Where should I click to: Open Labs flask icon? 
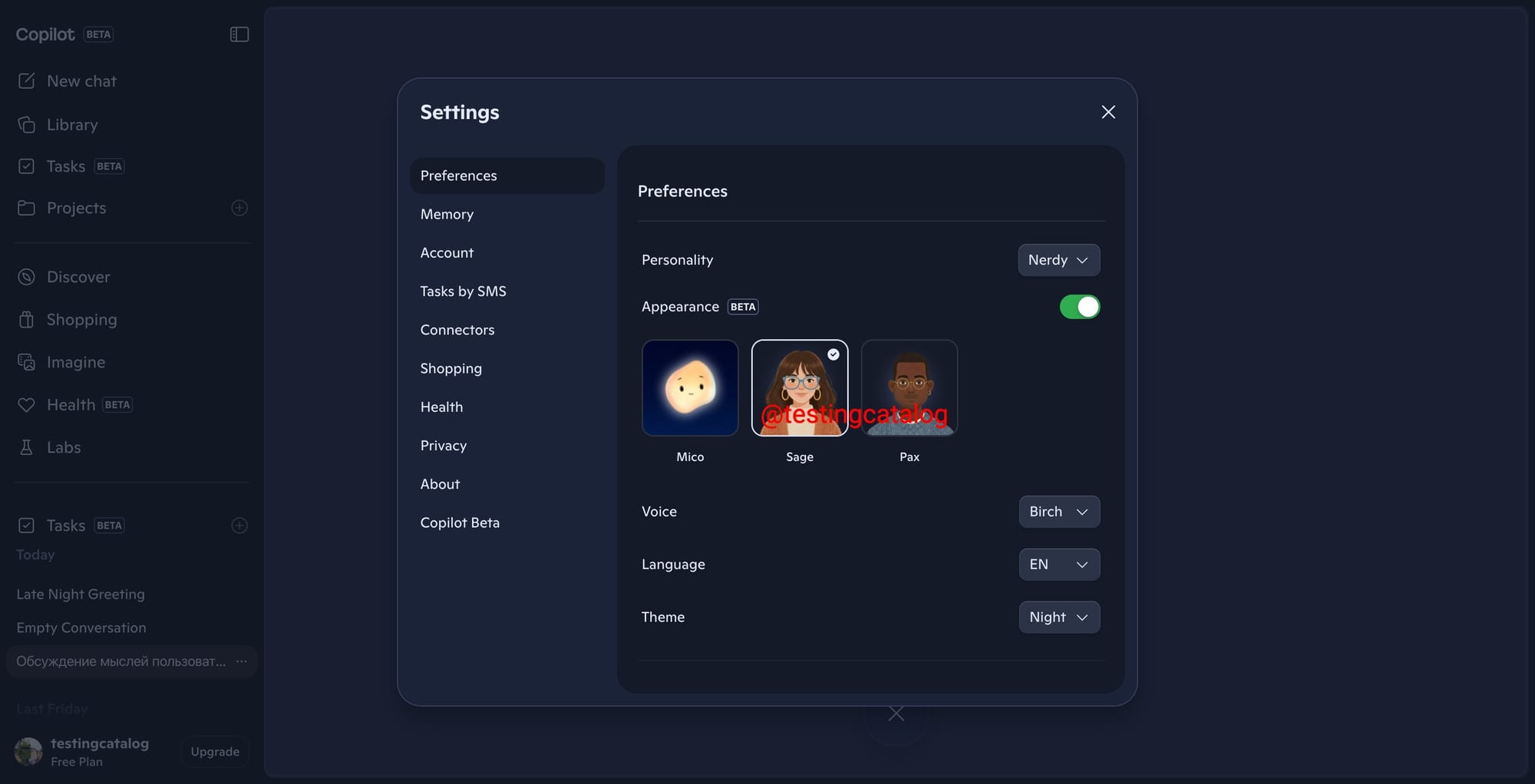pos(27,447)
